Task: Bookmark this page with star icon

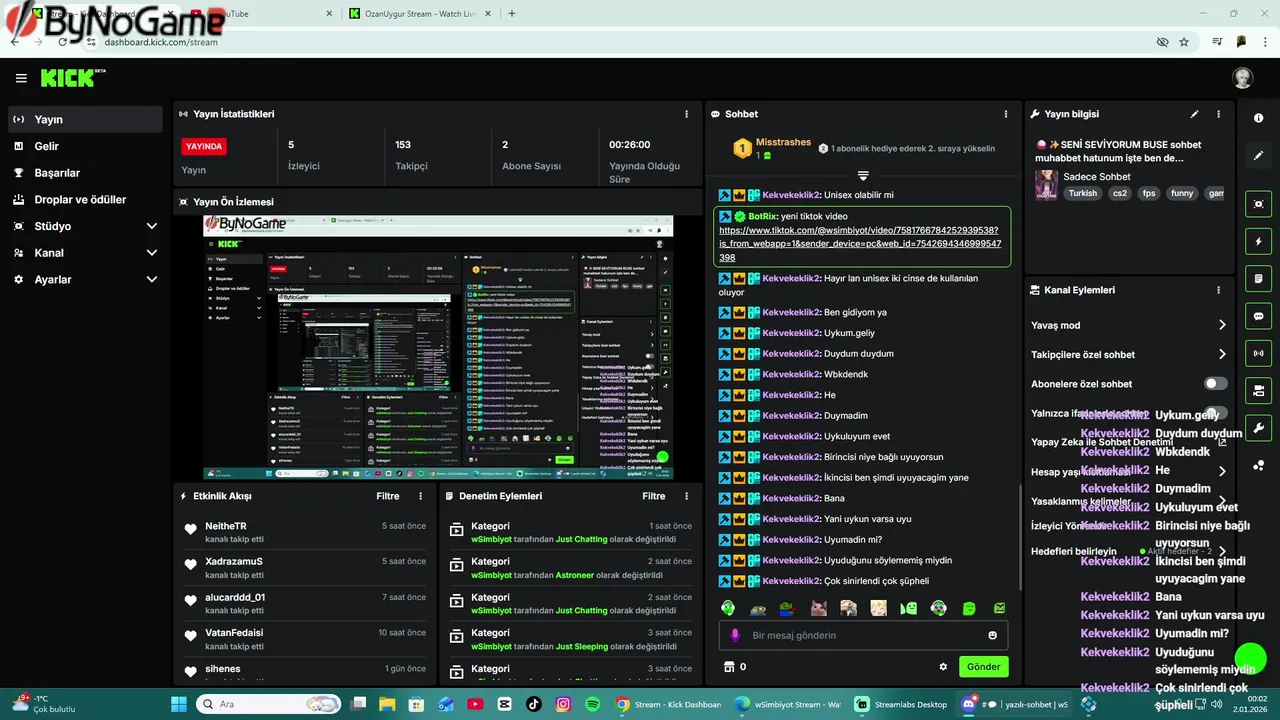Action: point(1184,42)
